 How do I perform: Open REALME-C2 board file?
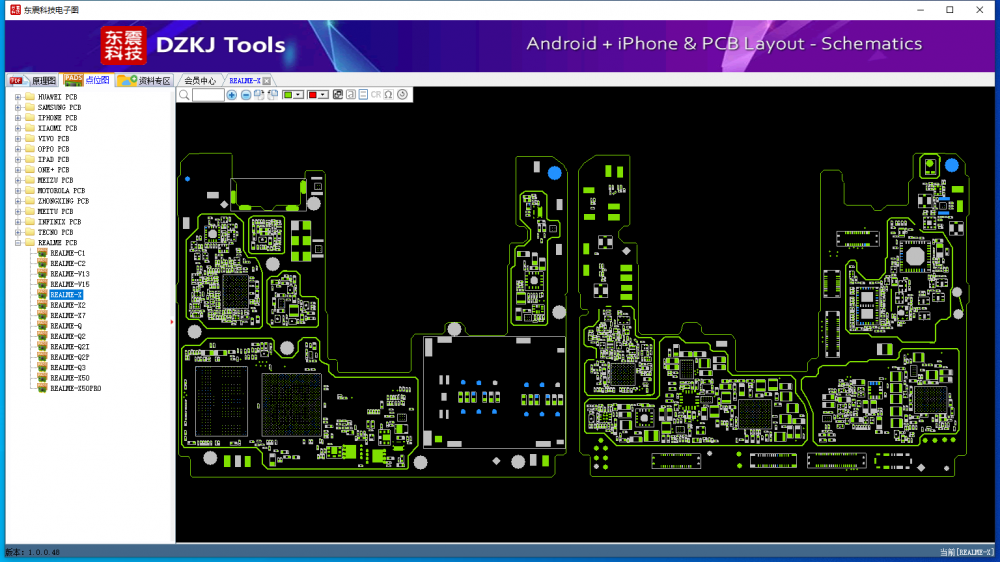click(67, 263)
